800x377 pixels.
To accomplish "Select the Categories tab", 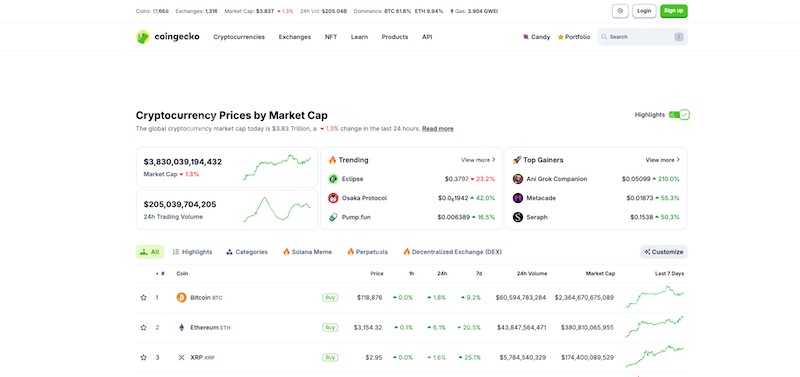I will (x=247, y=252).
